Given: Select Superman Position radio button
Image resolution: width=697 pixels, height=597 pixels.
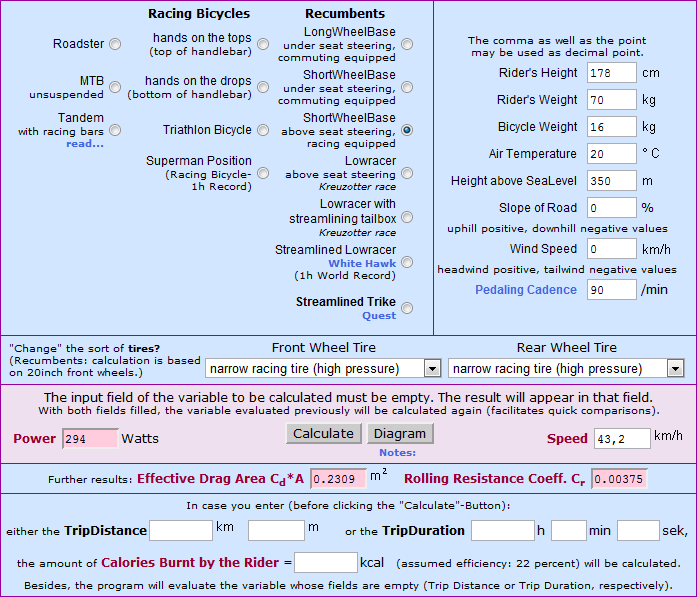Looking at the screenshot, I should pyautogui.click(x=263, y=173).
